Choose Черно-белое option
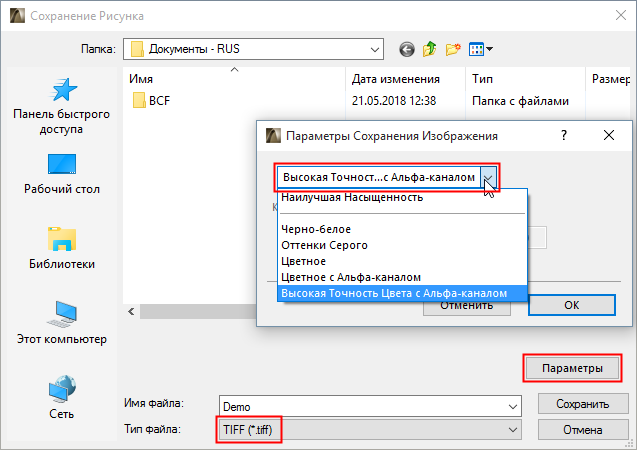637x450 pixels. (402, 229)
